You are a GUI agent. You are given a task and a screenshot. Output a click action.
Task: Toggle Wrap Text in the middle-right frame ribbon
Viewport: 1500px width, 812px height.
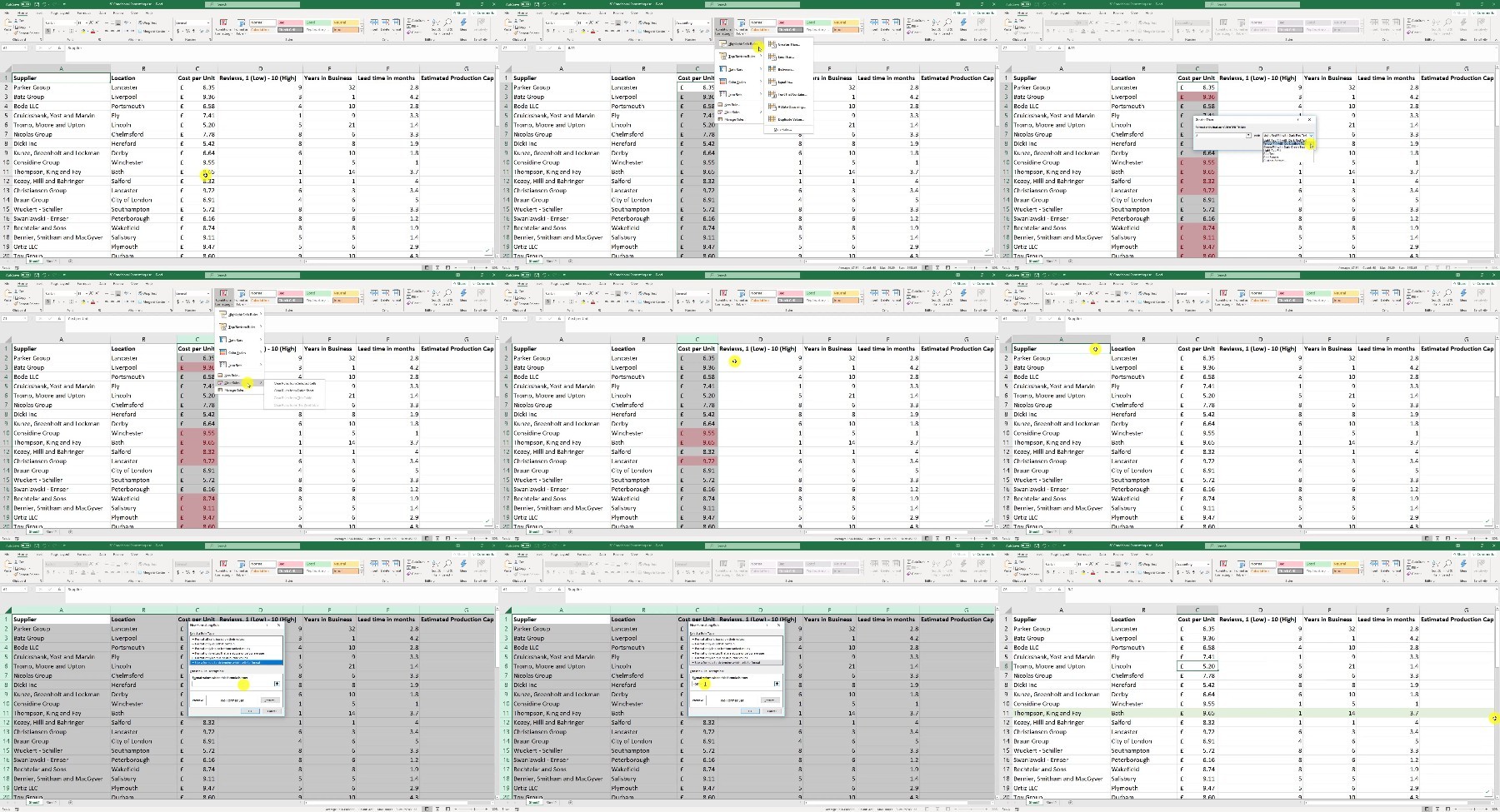coord(1147,293)
